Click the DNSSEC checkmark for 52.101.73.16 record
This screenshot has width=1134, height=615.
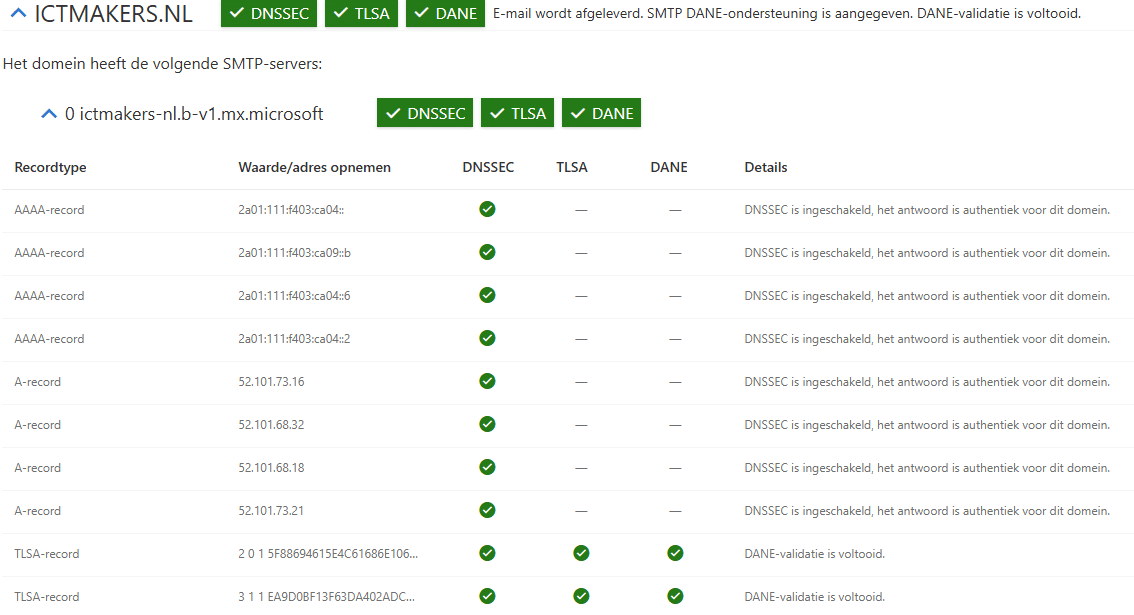point(487,381)
